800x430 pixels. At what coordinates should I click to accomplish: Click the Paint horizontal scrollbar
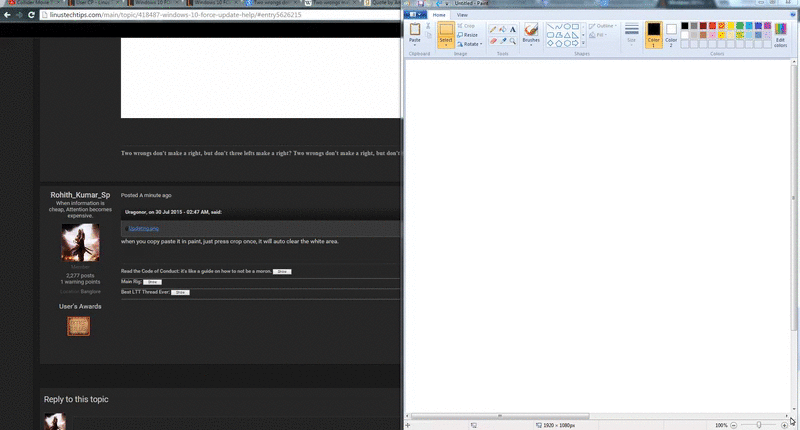point(500,416)
